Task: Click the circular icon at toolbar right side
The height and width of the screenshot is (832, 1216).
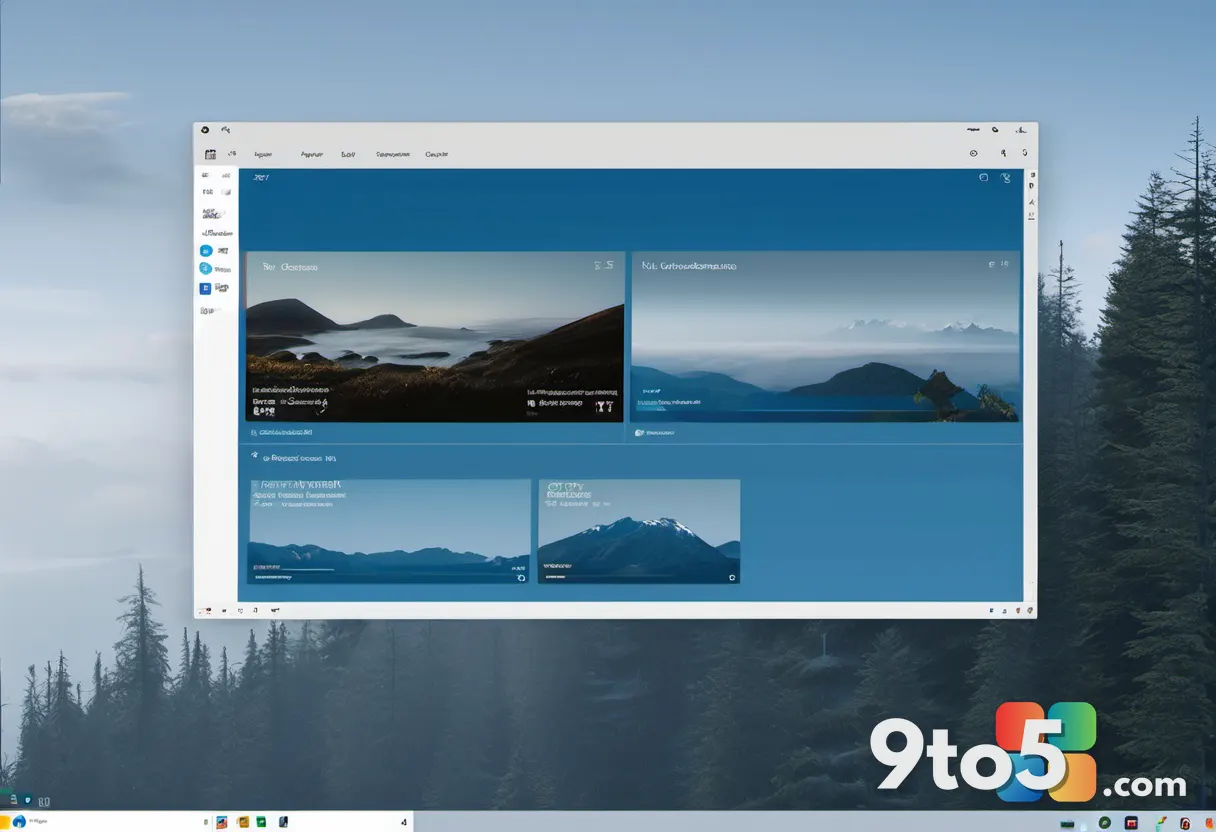Action: tap(973, 153)
